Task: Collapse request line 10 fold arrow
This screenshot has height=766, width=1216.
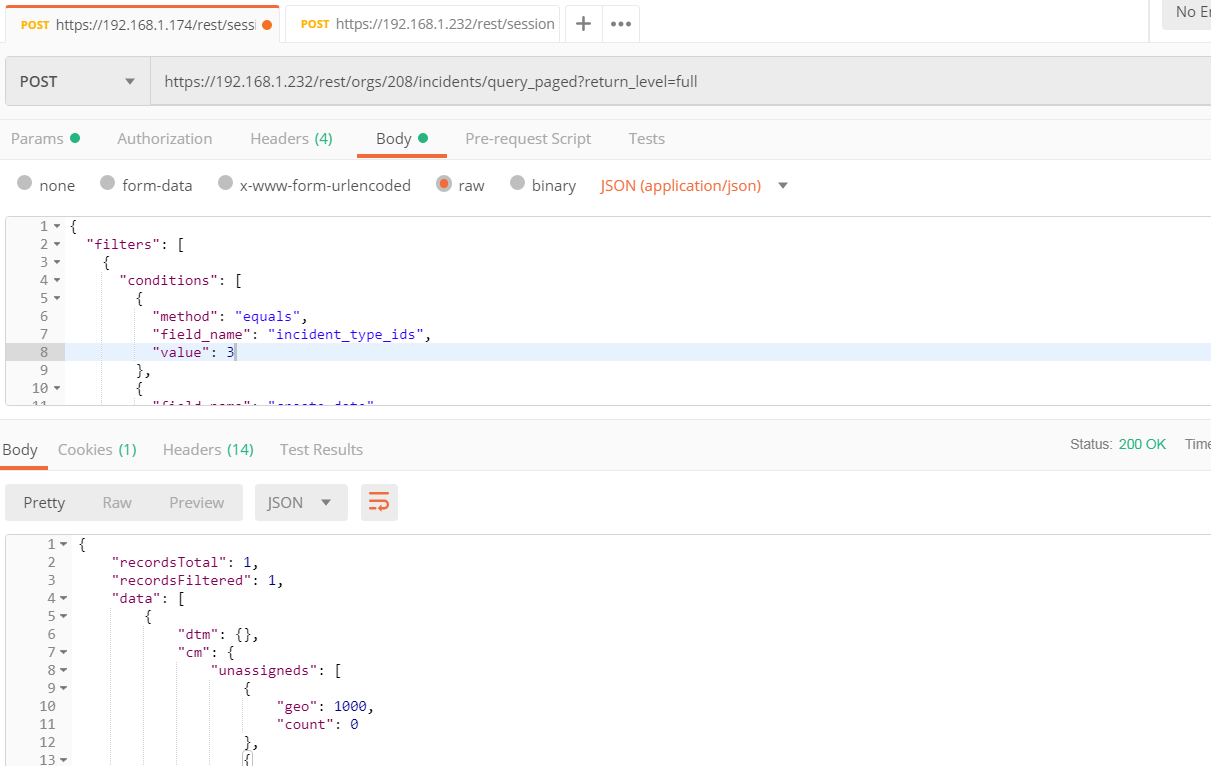Action: (57, 388)
